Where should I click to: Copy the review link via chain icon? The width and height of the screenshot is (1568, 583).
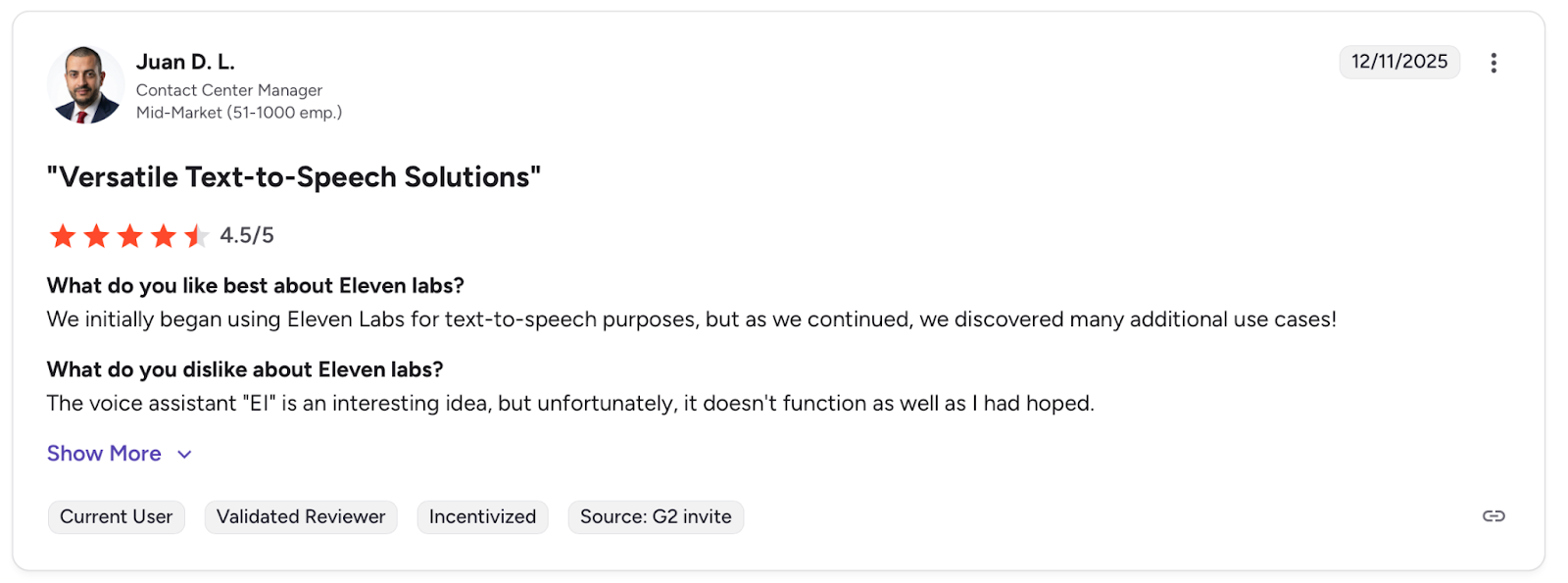coord(1493,516)
